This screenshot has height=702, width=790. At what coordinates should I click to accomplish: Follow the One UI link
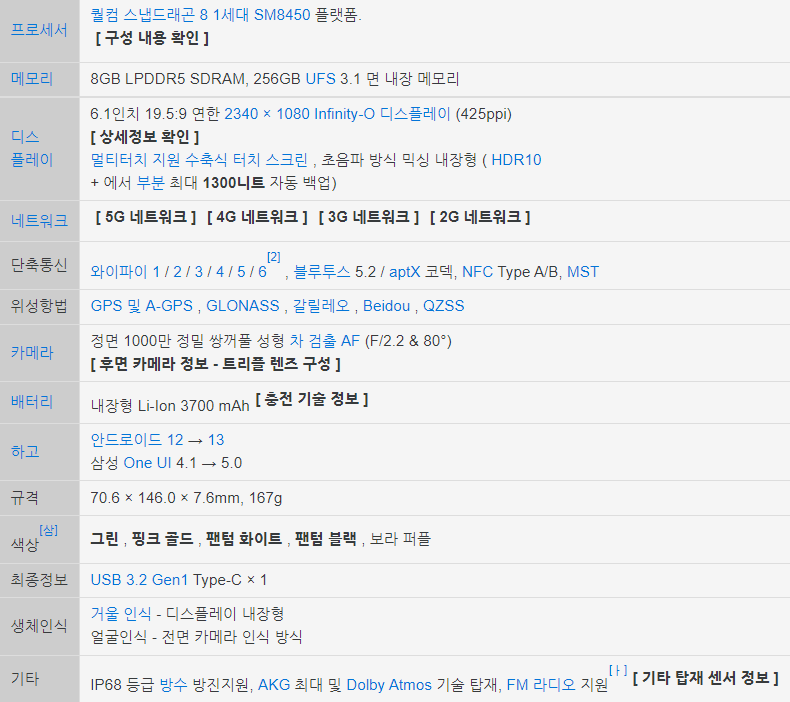coord(147,463)
